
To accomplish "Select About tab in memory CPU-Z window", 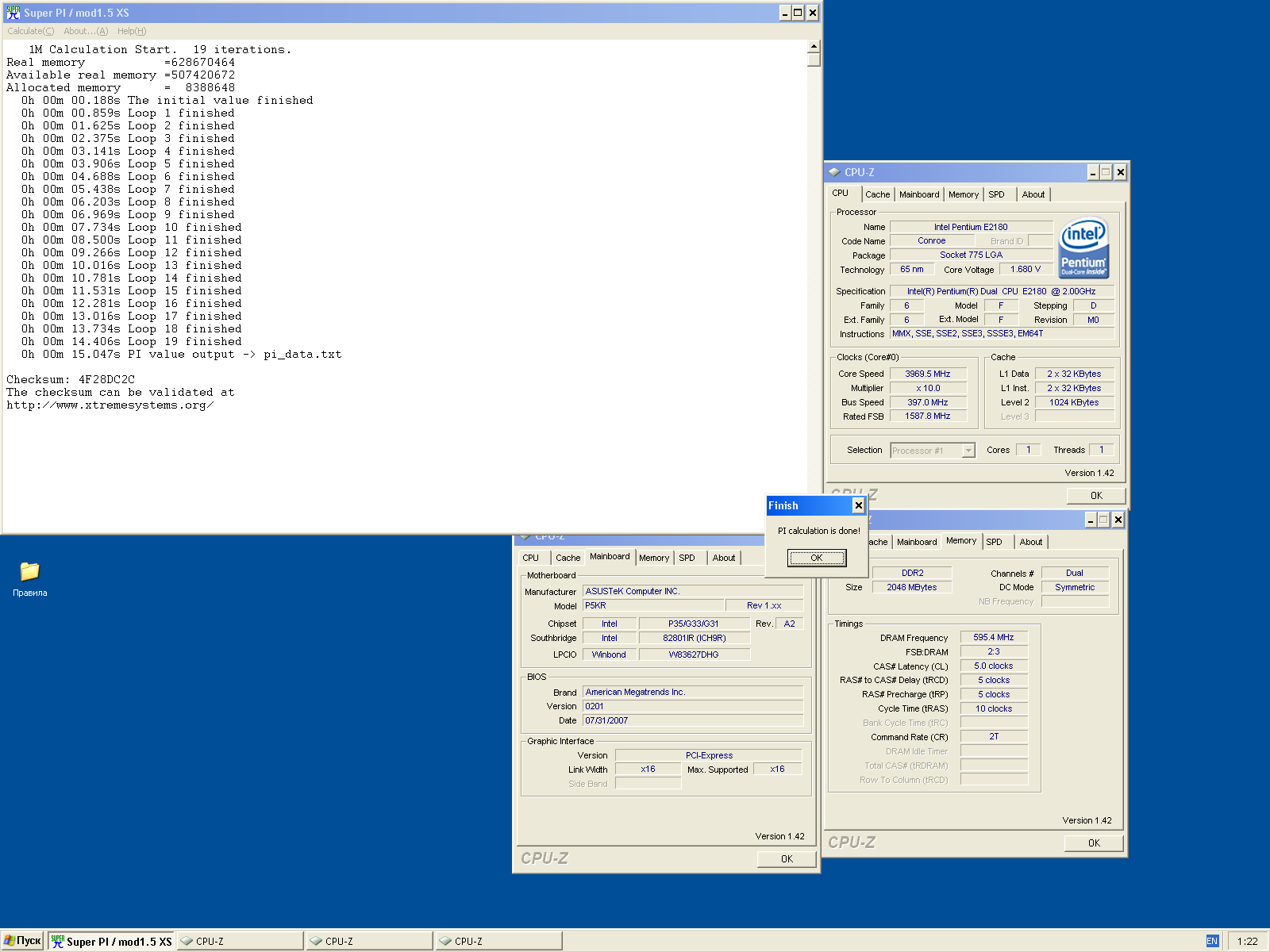I will coord(1031,542).
